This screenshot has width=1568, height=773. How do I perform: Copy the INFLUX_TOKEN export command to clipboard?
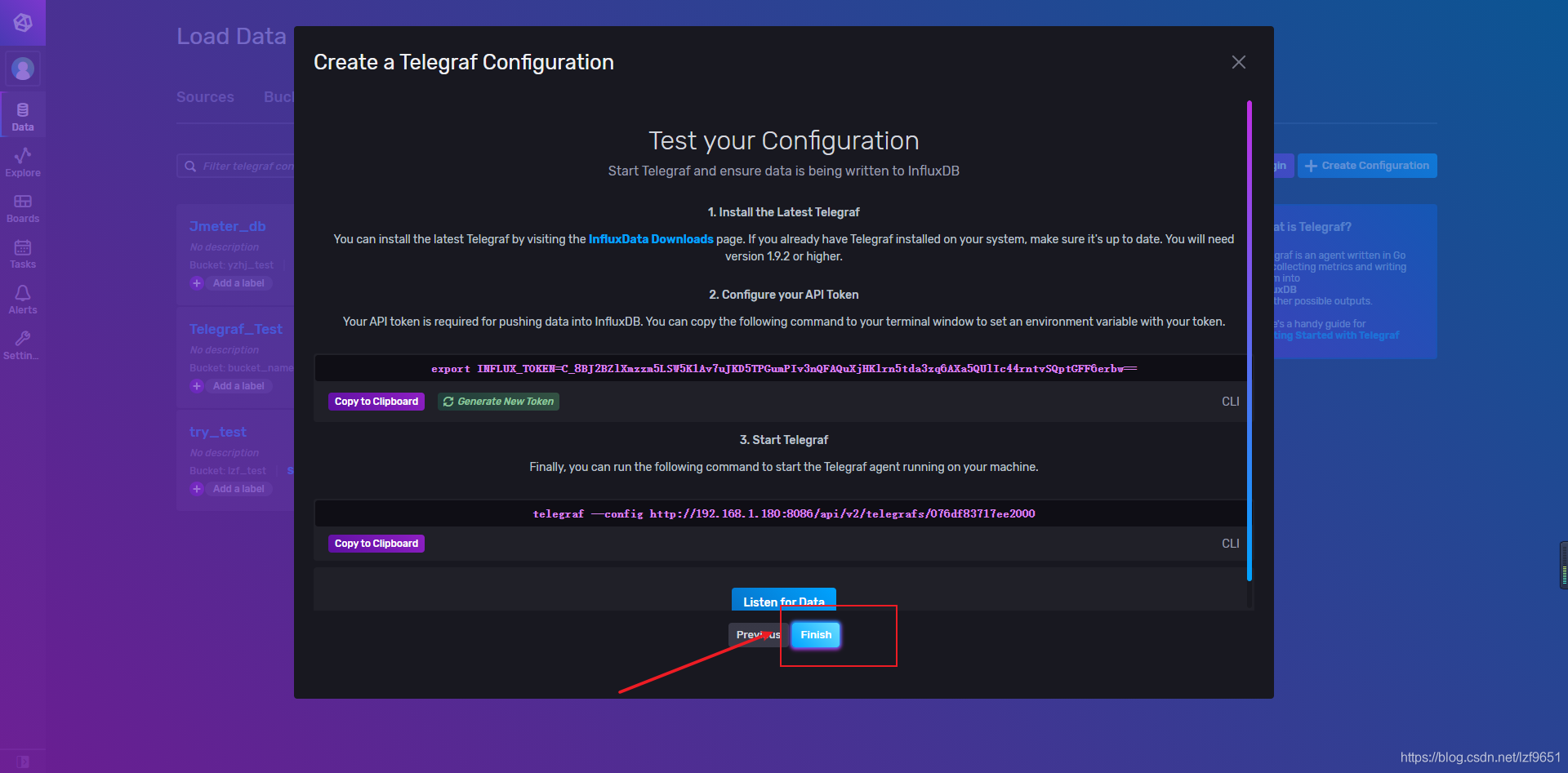pos(376,402)
